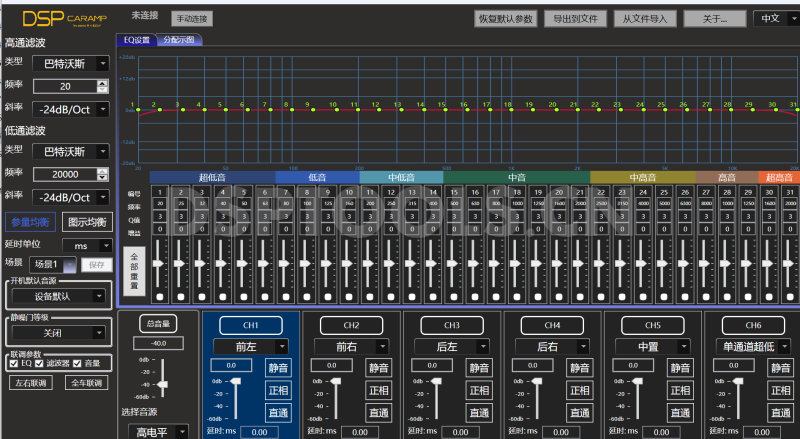Click the 全部重置 reset-all button
Image resolution: width=800 pixels, height=439 pixels.
[x=135, y=272]
